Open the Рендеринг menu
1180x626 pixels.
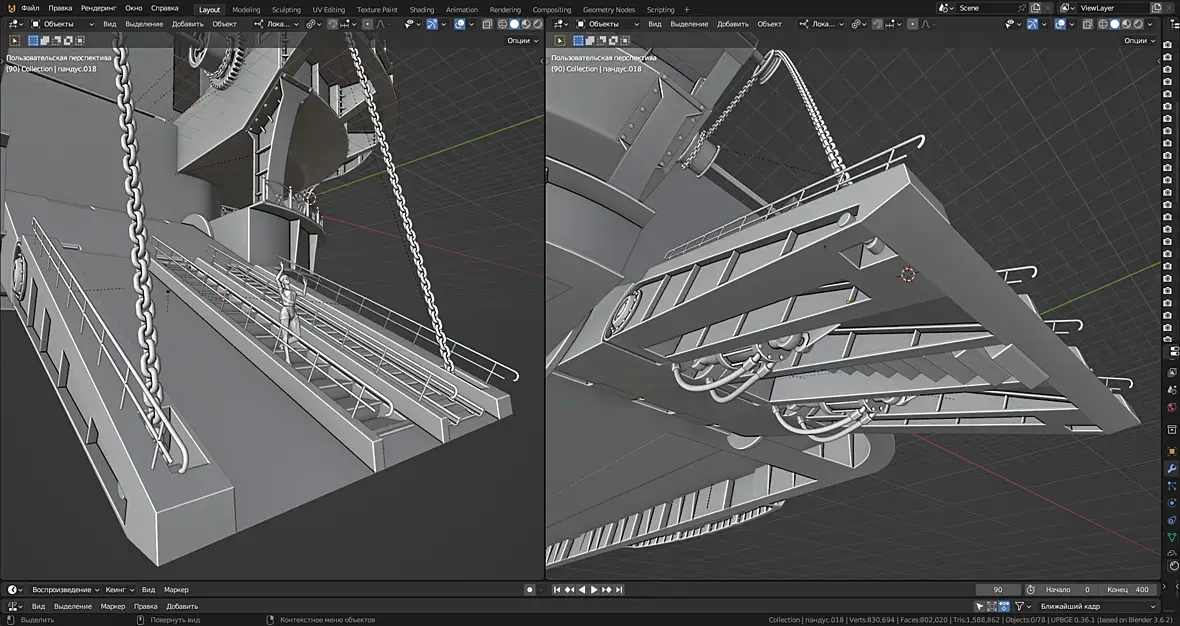[x=98, y=8]
